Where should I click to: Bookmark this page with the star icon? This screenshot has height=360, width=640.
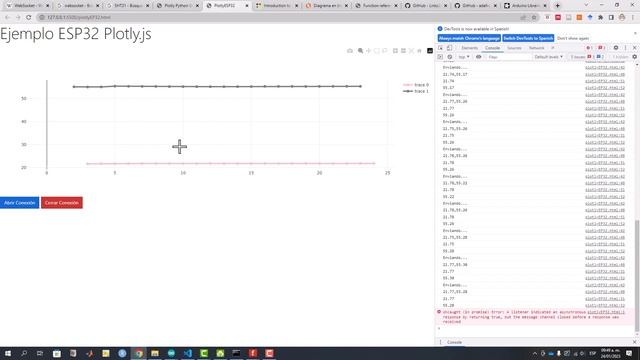coord(533,17)
